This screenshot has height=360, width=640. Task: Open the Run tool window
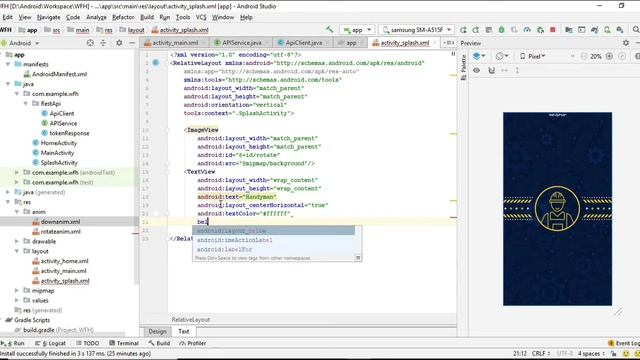tap(13, 343)
